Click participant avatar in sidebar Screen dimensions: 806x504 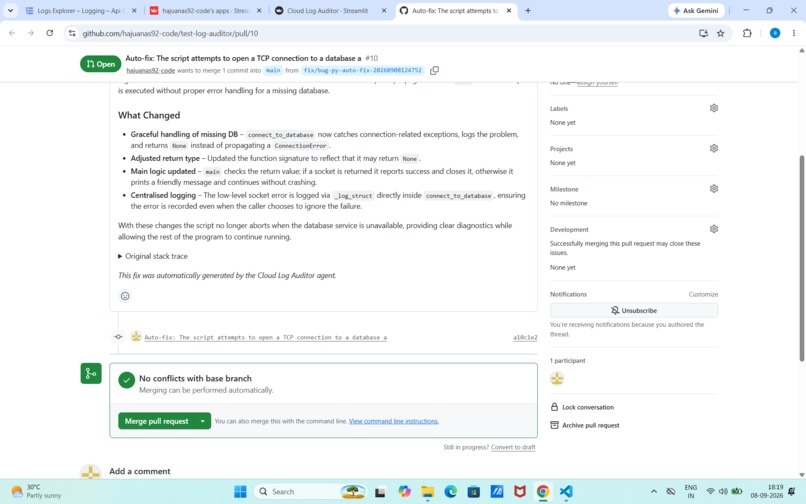click(x=557, y=379)
